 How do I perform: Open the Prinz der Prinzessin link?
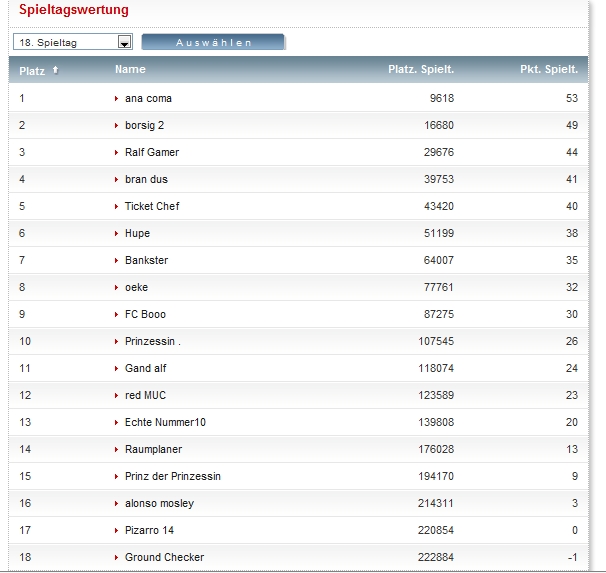coord(172,477)
